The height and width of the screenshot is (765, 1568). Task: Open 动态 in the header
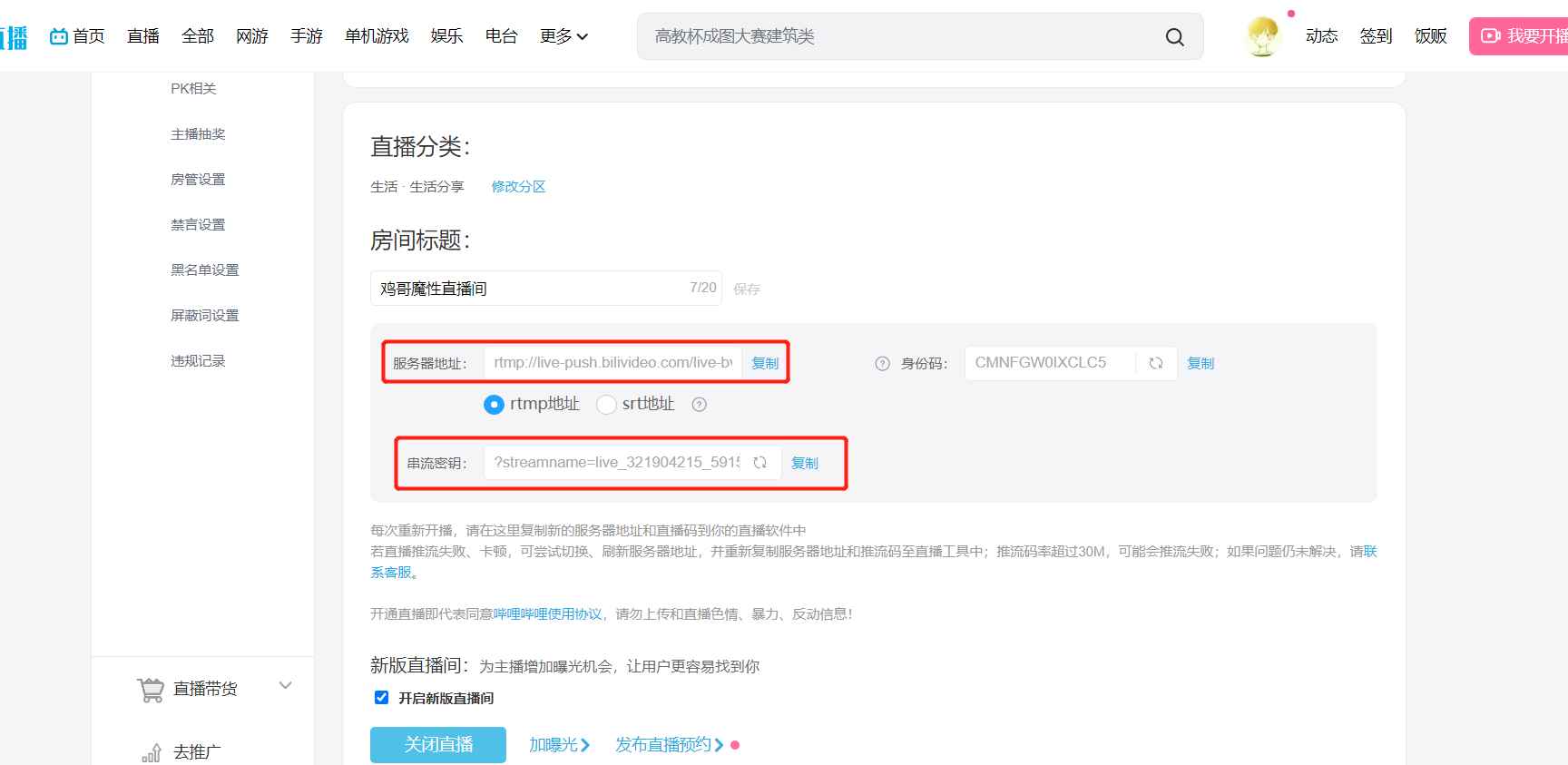1322,36
